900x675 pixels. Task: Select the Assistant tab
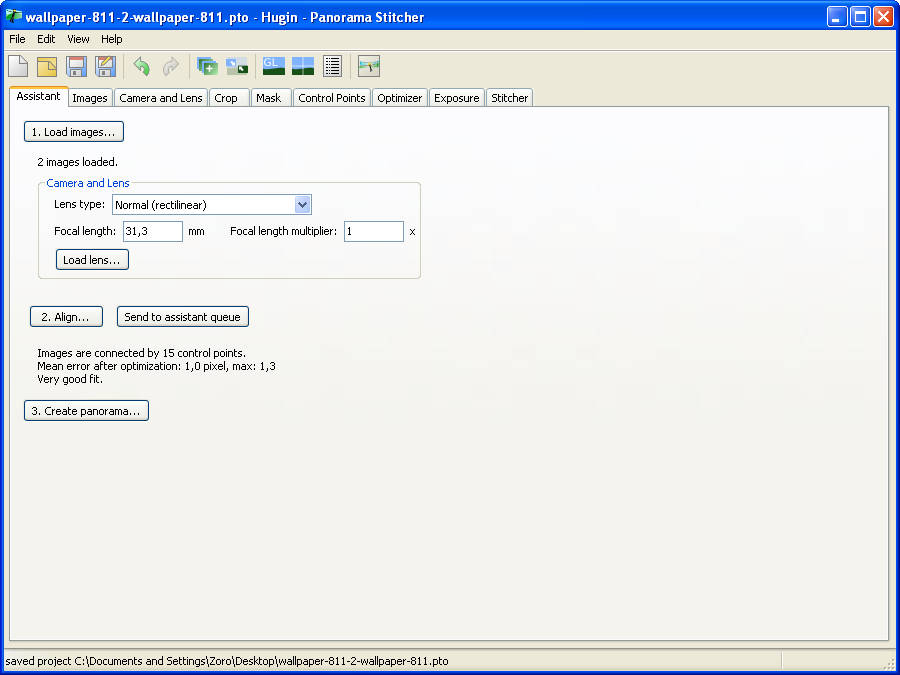[38, 96]
